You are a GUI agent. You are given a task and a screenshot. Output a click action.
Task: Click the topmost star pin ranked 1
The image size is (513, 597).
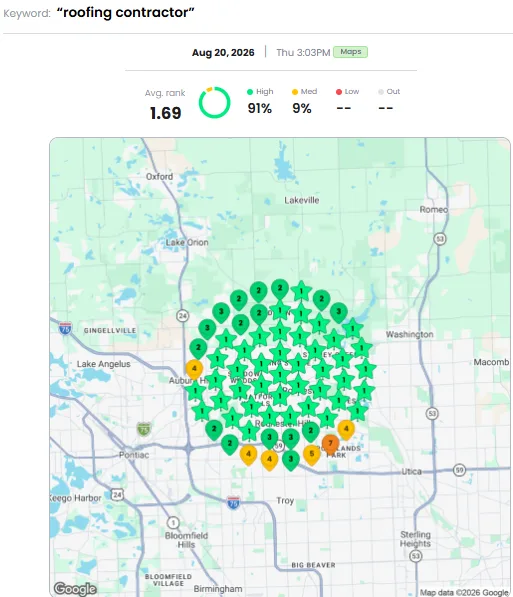(301, 292)
